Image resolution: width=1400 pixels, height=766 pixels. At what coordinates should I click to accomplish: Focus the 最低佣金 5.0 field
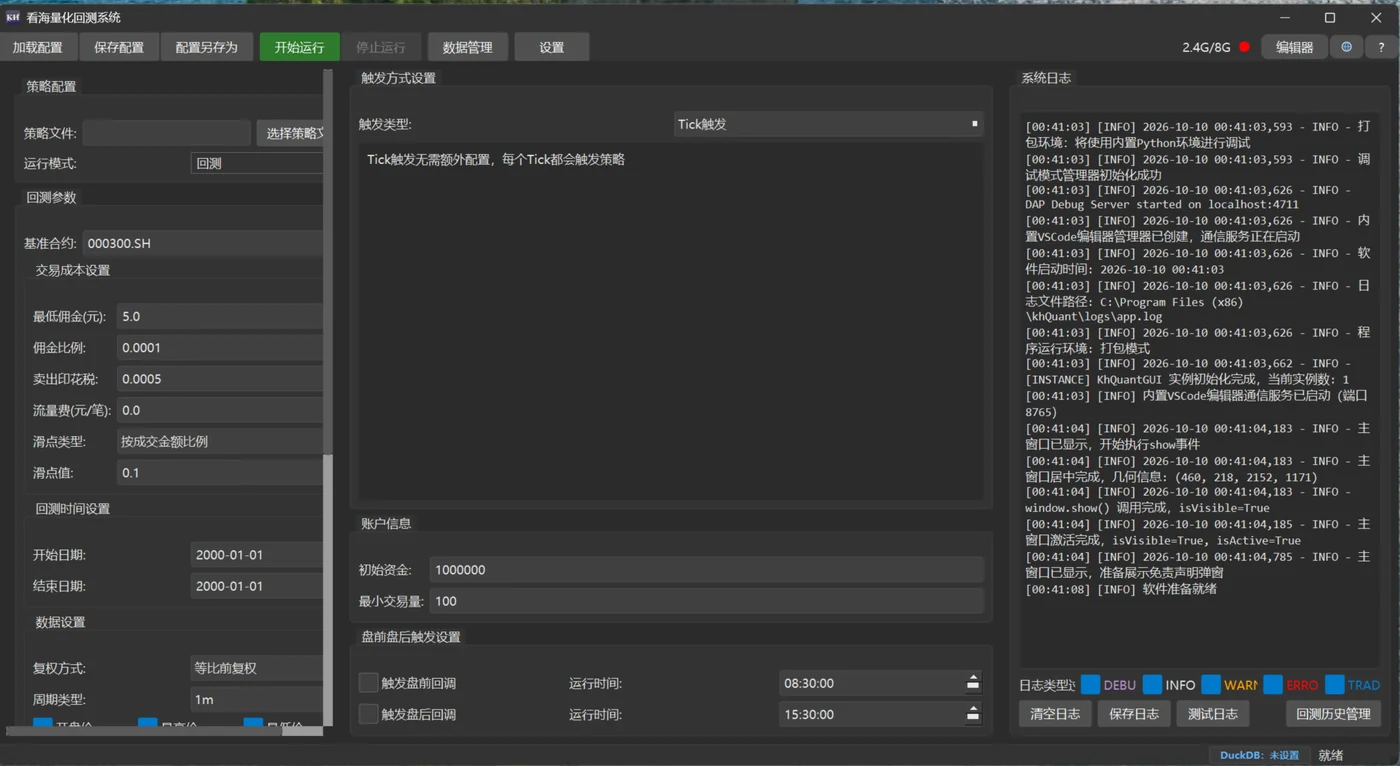click(219, 316)
